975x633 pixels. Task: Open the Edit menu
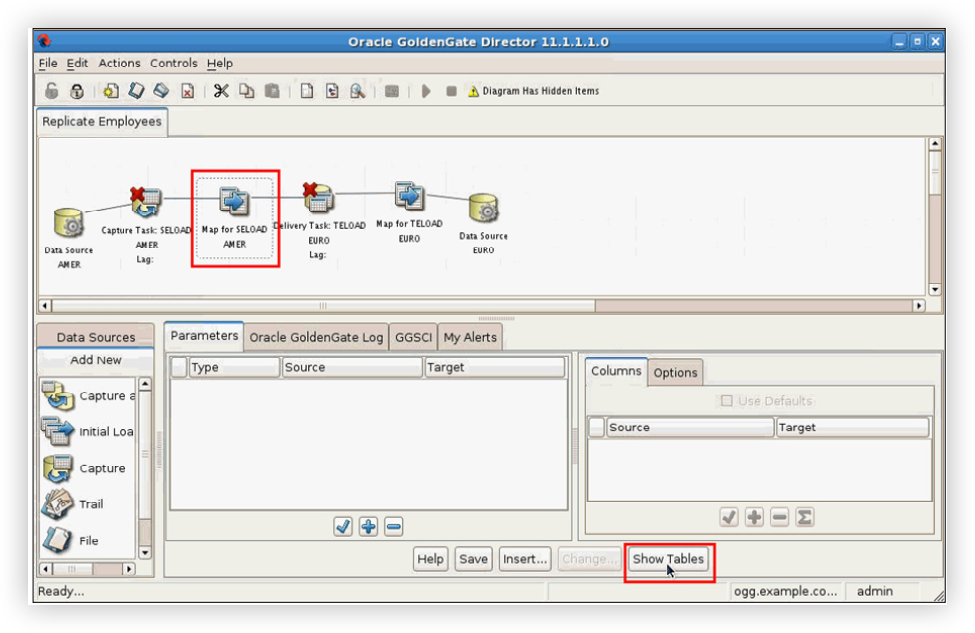[77, 63]
